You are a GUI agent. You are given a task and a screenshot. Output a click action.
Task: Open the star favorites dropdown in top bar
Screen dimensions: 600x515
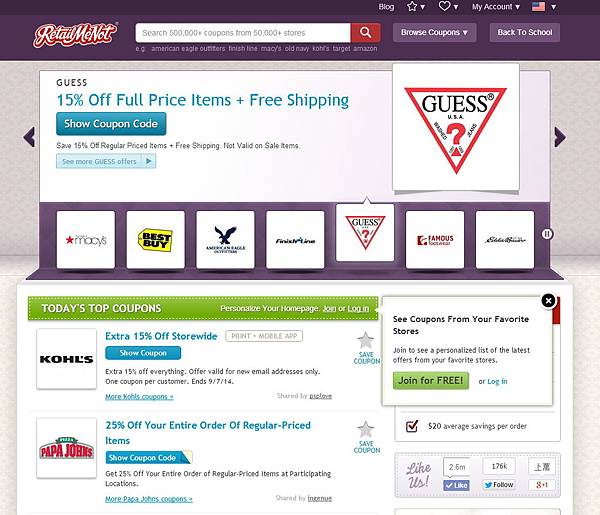click(416, 7)
